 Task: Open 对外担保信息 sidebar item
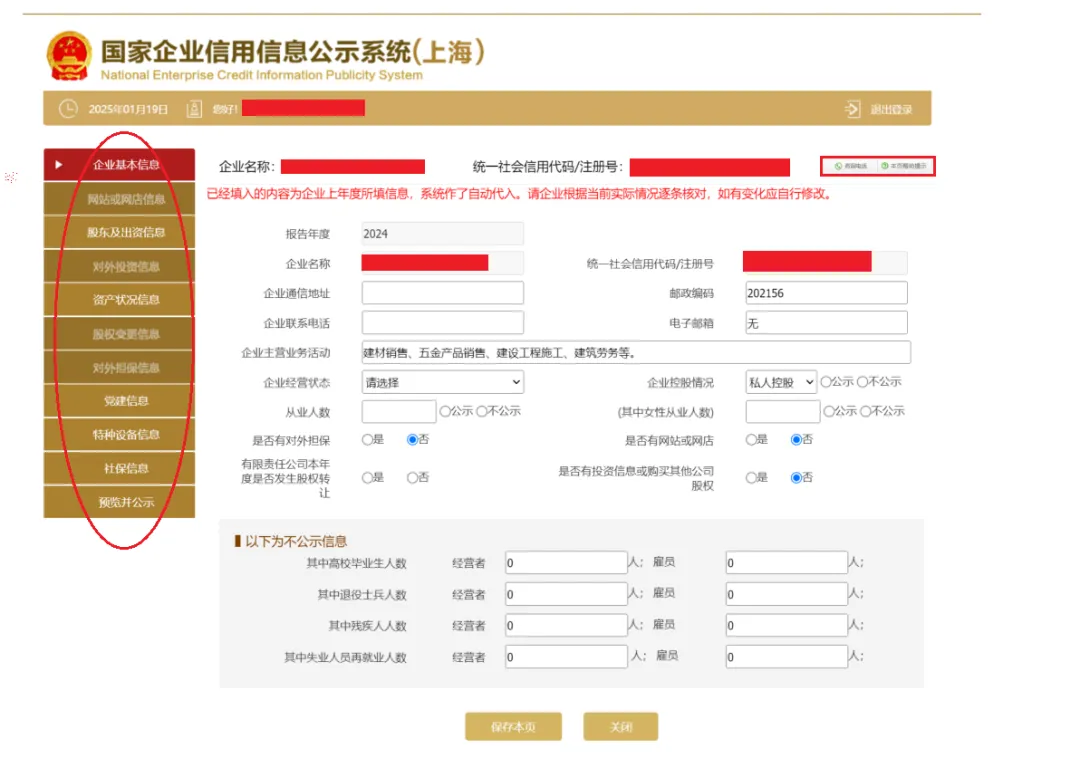click(x=119, y=368)
